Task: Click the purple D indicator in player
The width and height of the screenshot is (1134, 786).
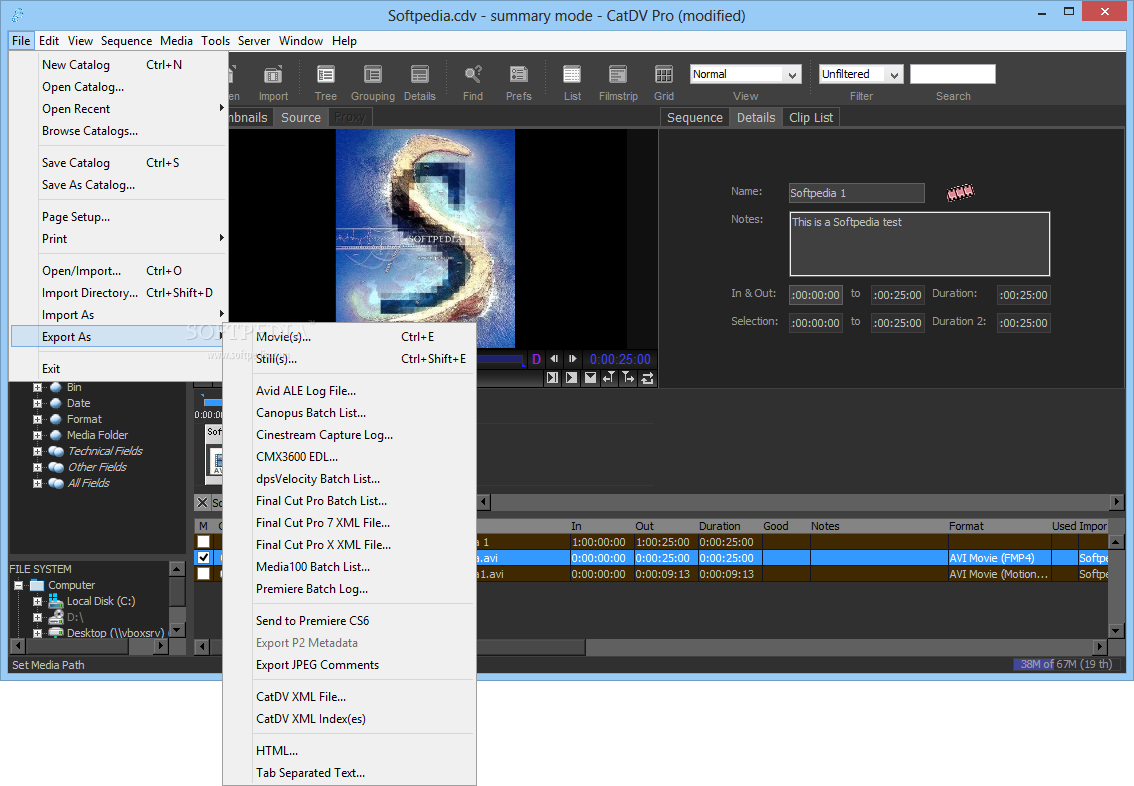Action: click(x=537, y=359)
